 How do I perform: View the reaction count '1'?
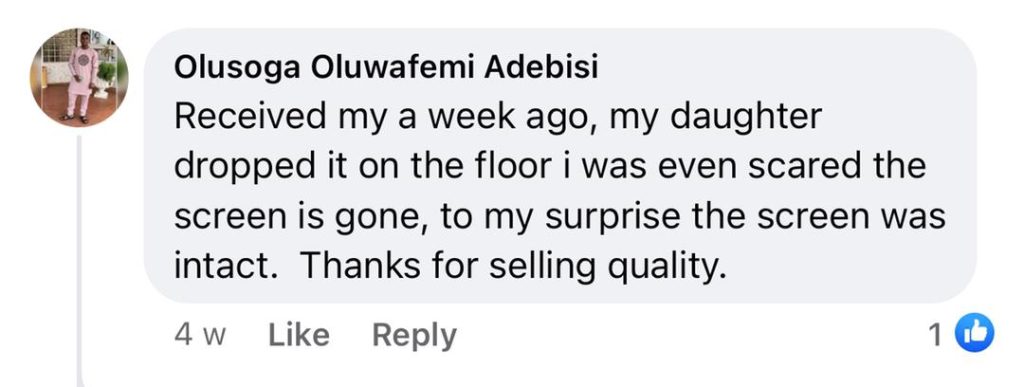point(935,335)
